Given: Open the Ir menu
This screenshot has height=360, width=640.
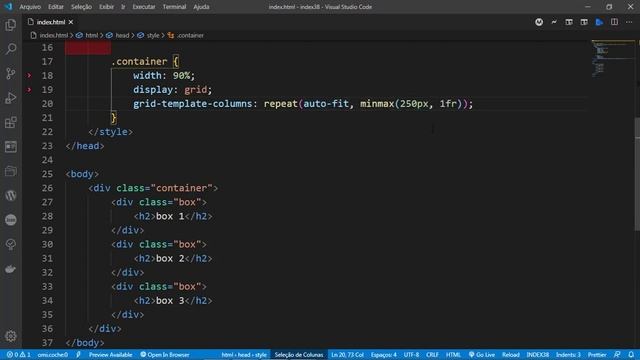Looking at the screenshot, I should (x=123, y=7).
